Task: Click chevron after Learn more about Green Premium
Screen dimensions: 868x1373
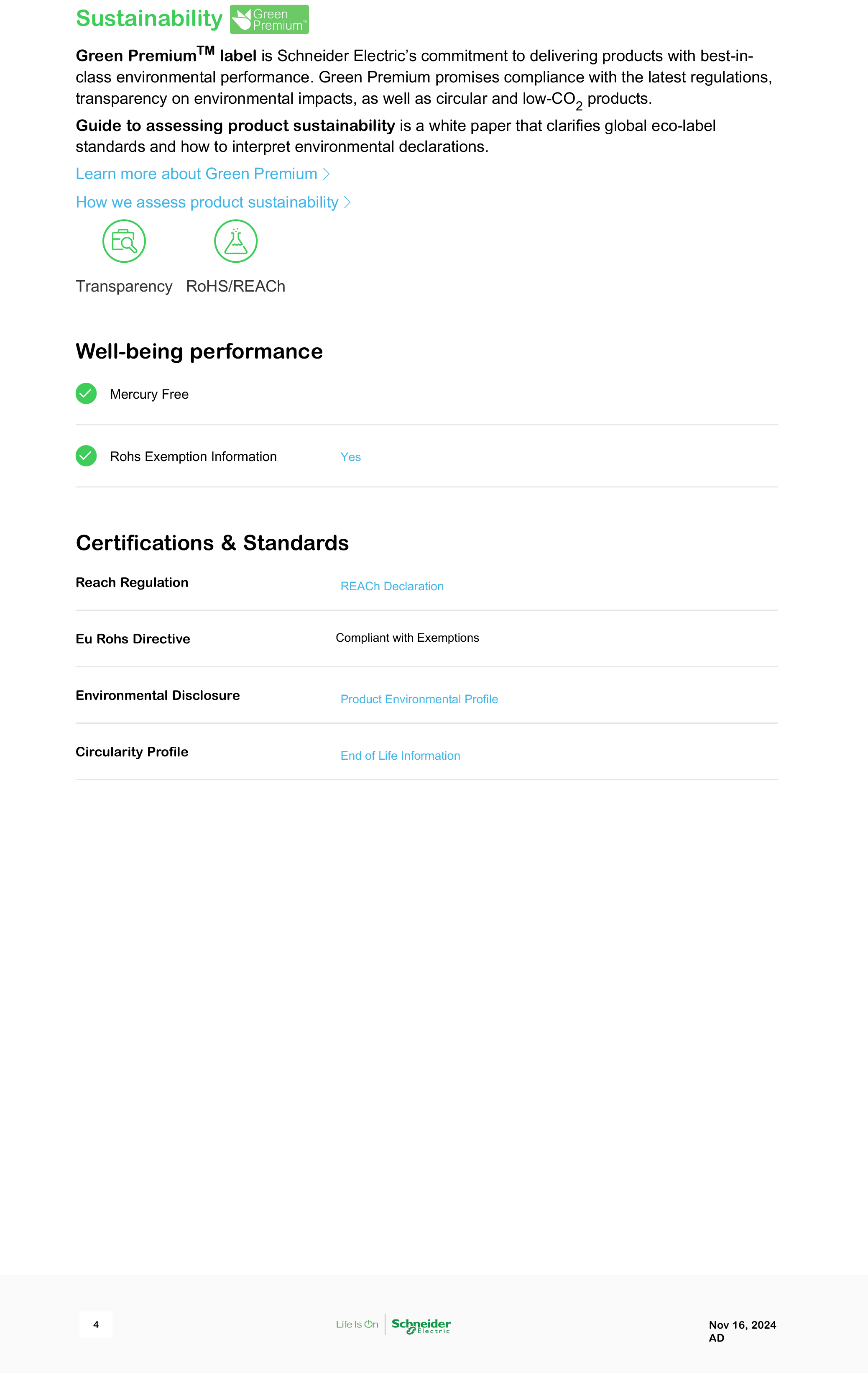Action: 327,174
